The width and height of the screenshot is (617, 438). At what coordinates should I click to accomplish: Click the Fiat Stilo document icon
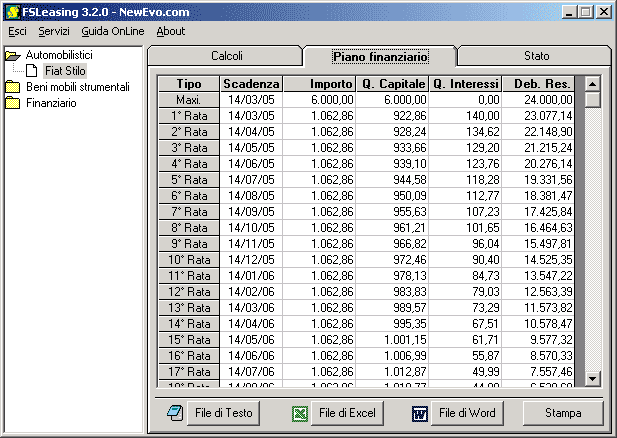point(32,71)
